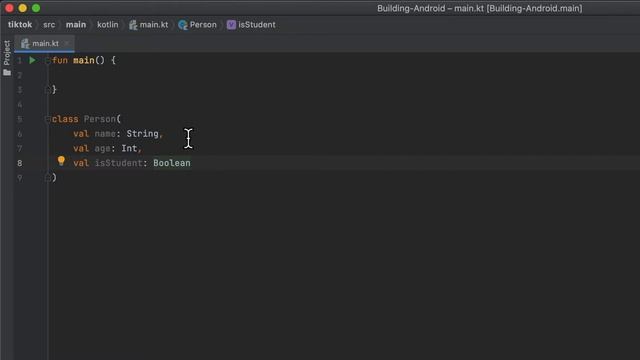Click line number 5 in the gutter
640x360 pixels.
click(x=20, y=119)
